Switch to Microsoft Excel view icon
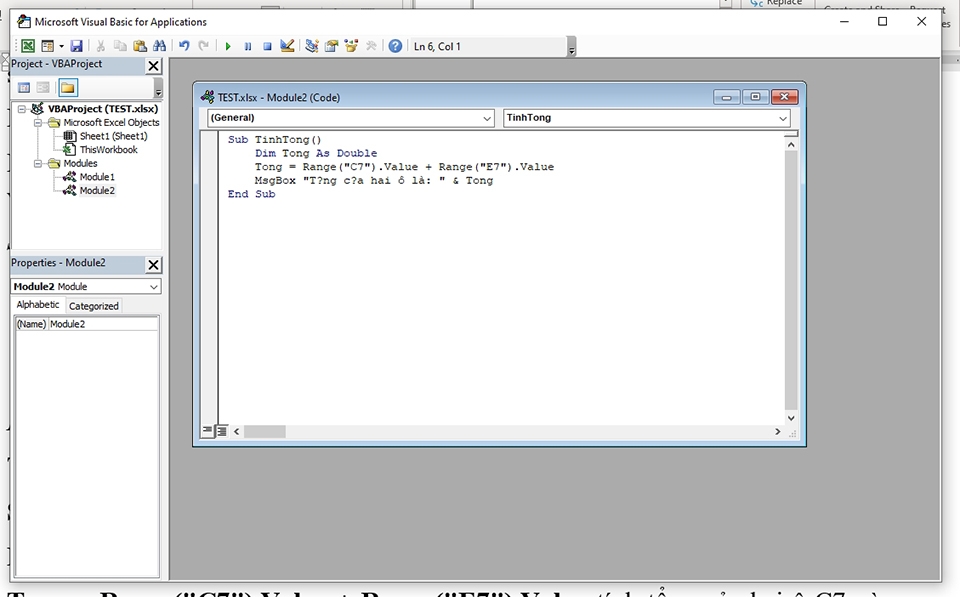The image size is (960, 597). click(x=28, y=46)
